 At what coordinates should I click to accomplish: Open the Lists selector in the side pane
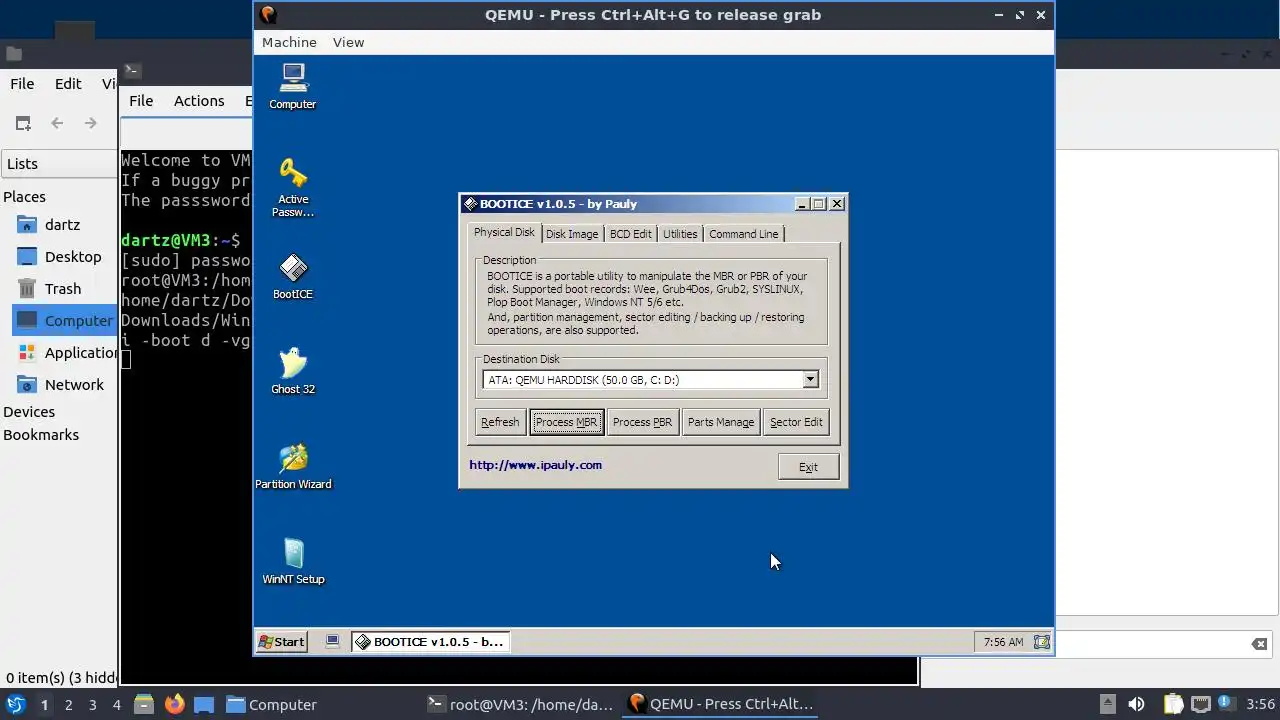click(x=60, y=164)
